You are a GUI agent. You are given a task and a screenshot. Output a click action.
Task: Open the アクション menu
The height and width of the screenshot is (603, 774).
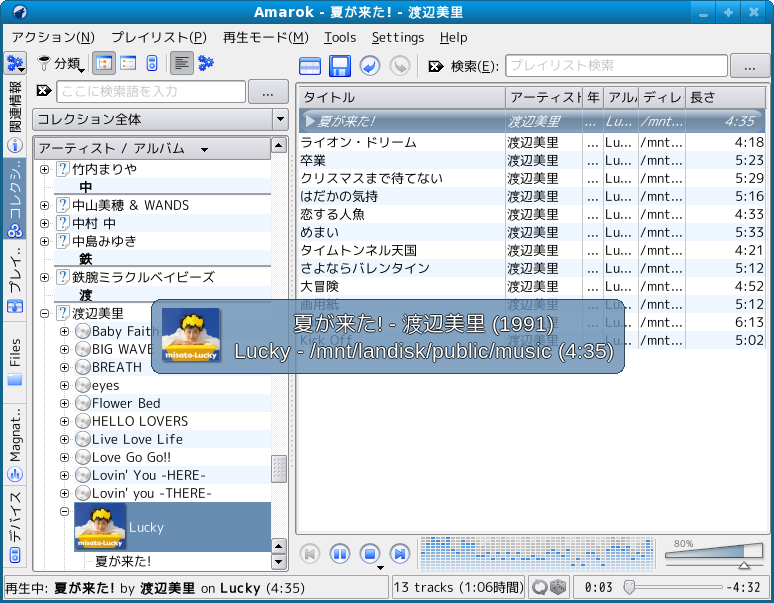coord(53,38)
